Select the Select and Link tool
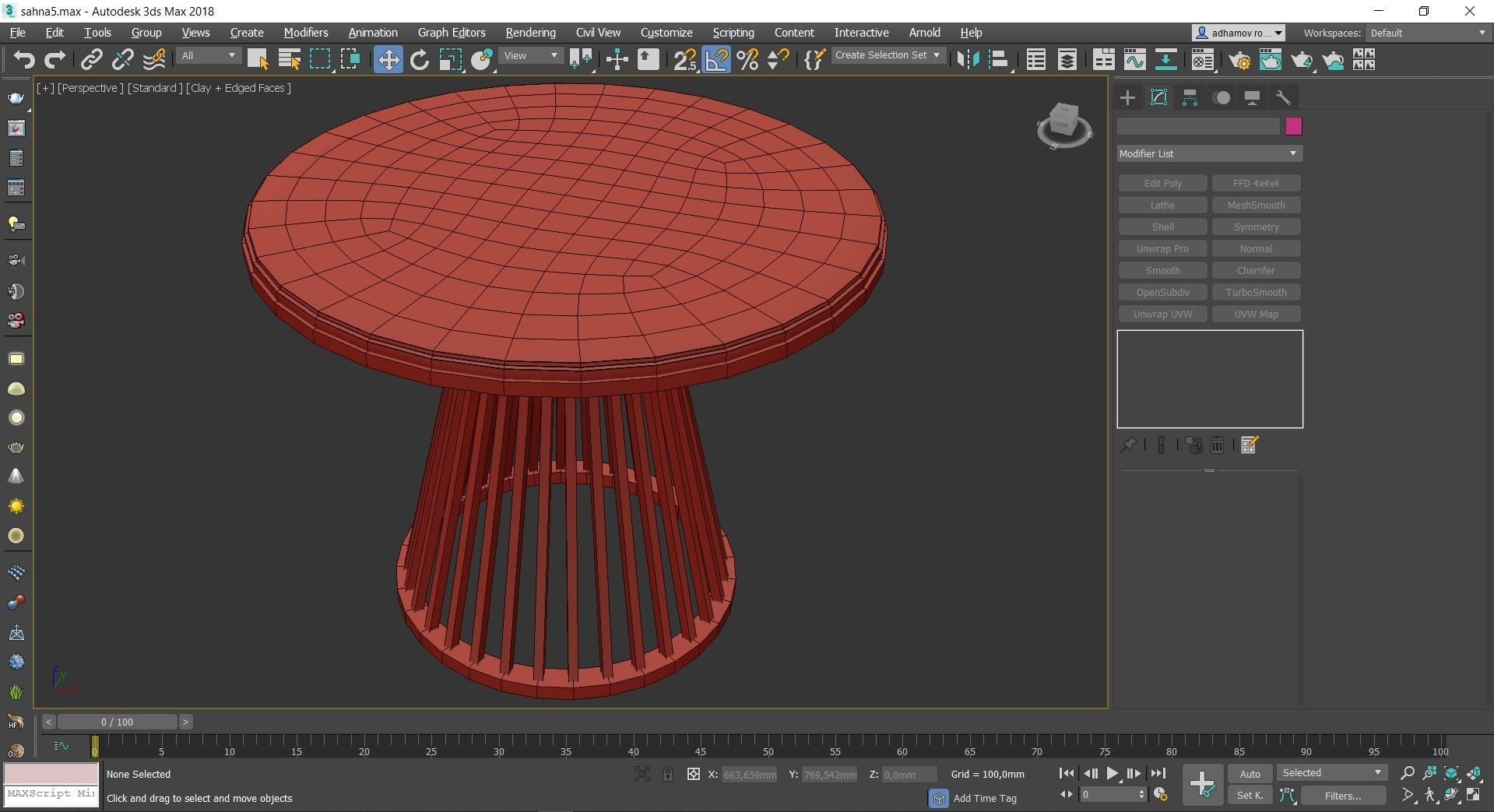This screenshot has height=812, width=1494. point(92,59)
